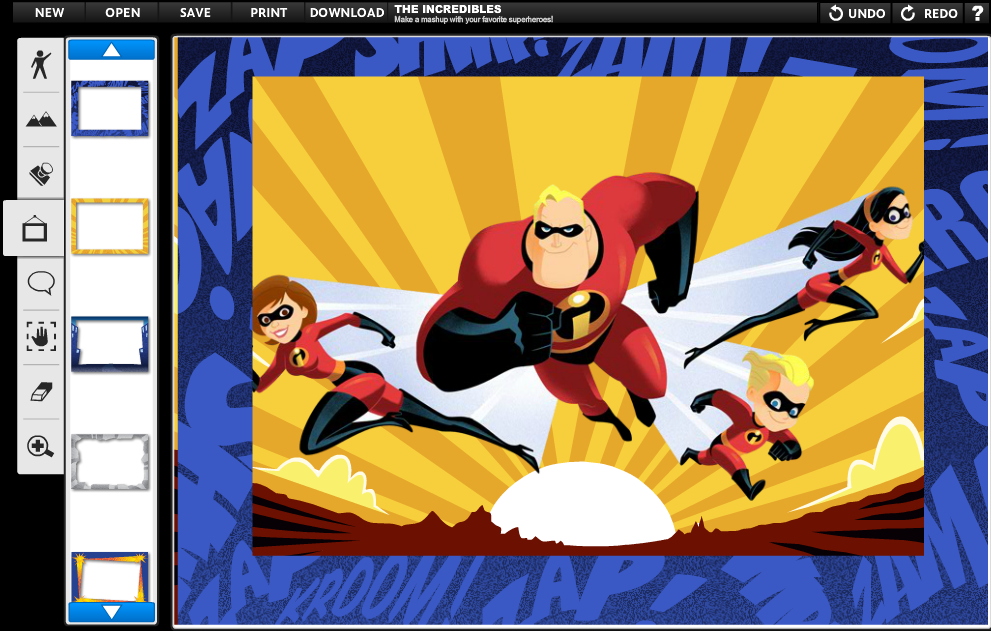Open the backgrounds mountain tool
991x631 pixels.
tap(41, 119)
